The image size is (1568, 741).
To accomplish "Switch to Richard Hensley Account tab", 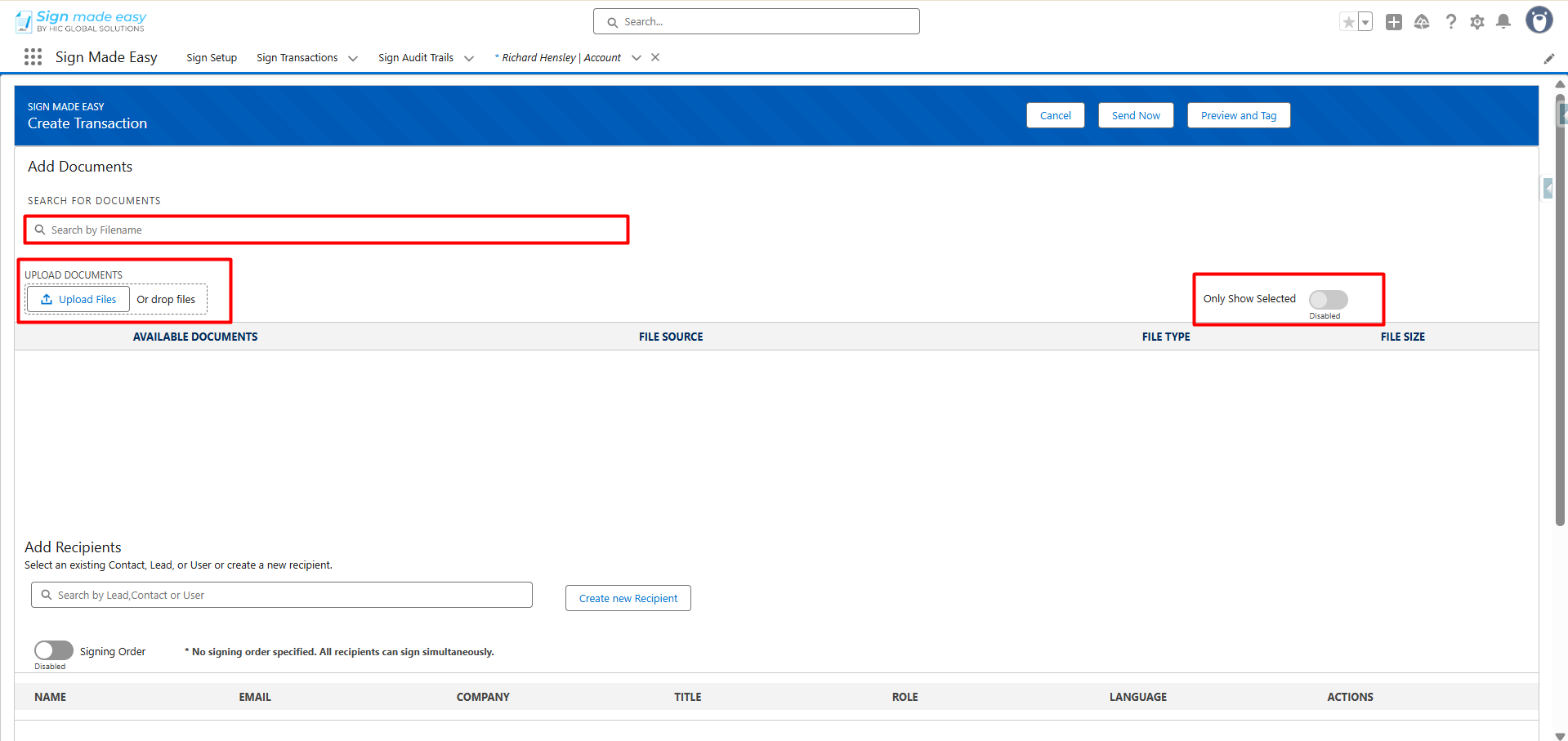I will [561, 58].
